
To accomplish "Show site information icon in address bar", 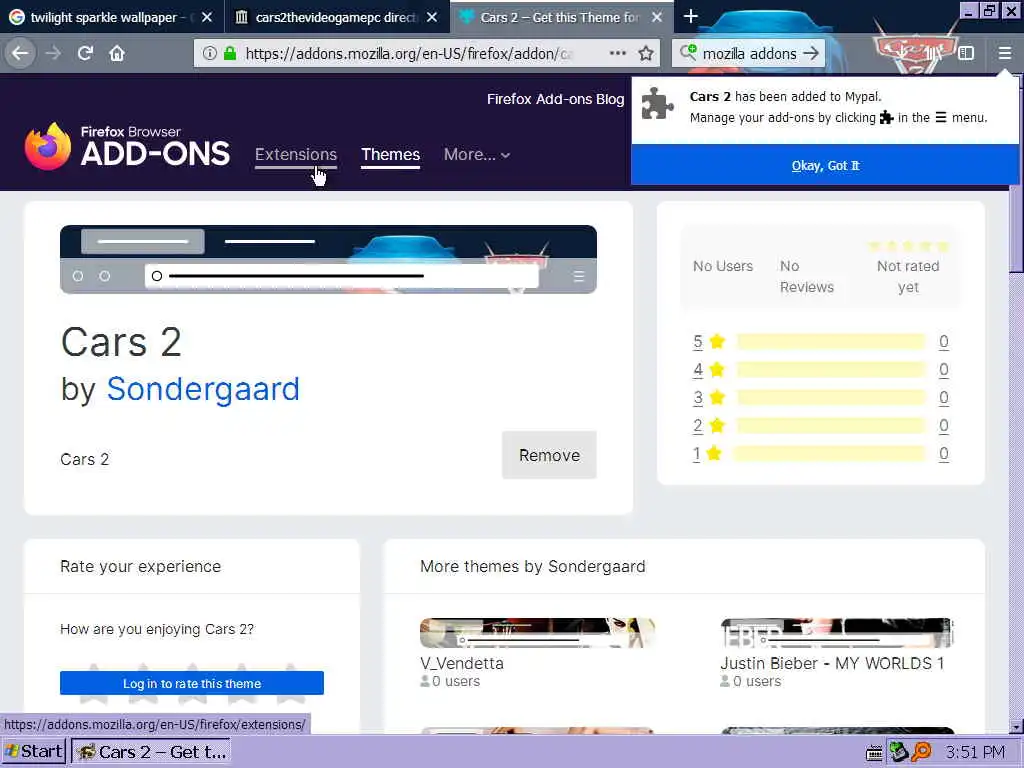I will coord(209,54).
